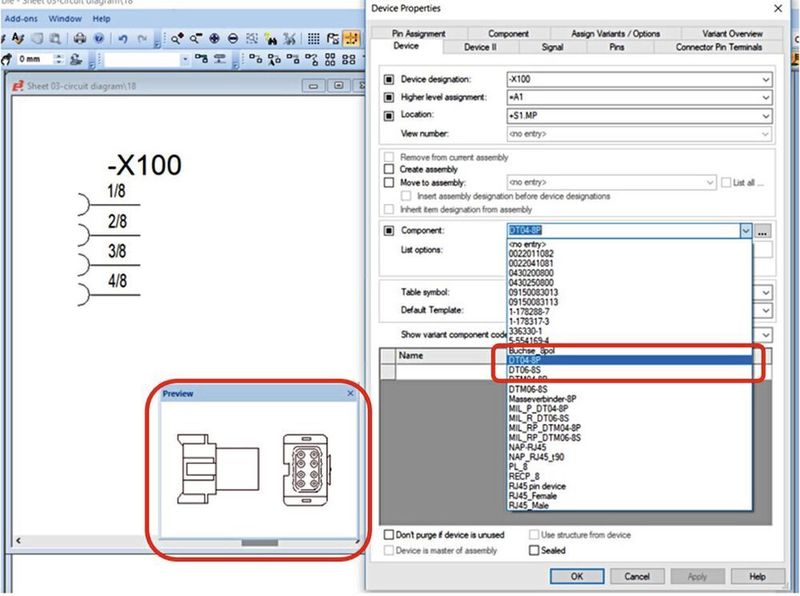
Task: Click the connector drawing in Preview
Action: click(x=254, y=469)
